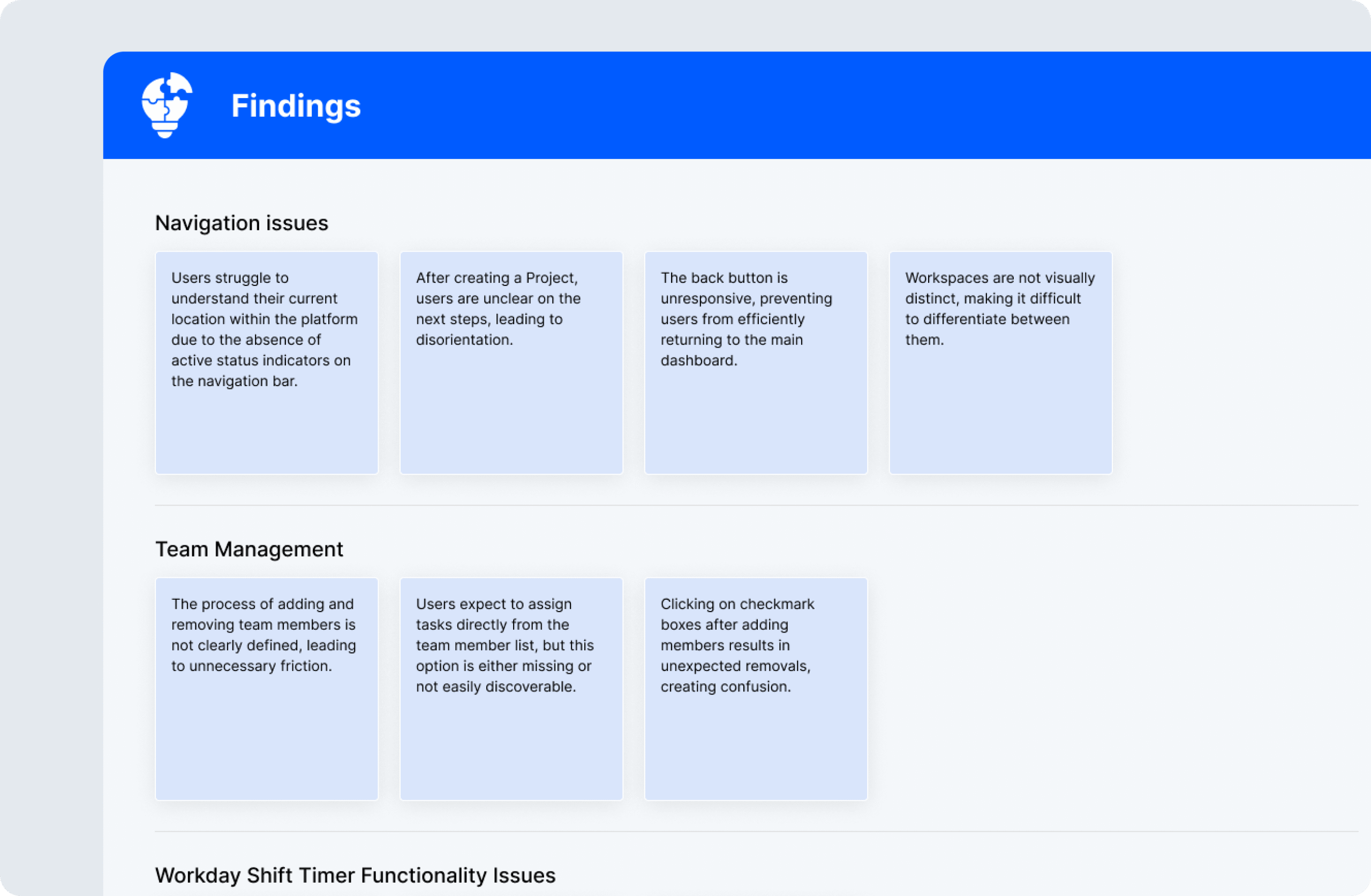
Task: Click the blue Findings header bar
Action: [x=737, y=106]
